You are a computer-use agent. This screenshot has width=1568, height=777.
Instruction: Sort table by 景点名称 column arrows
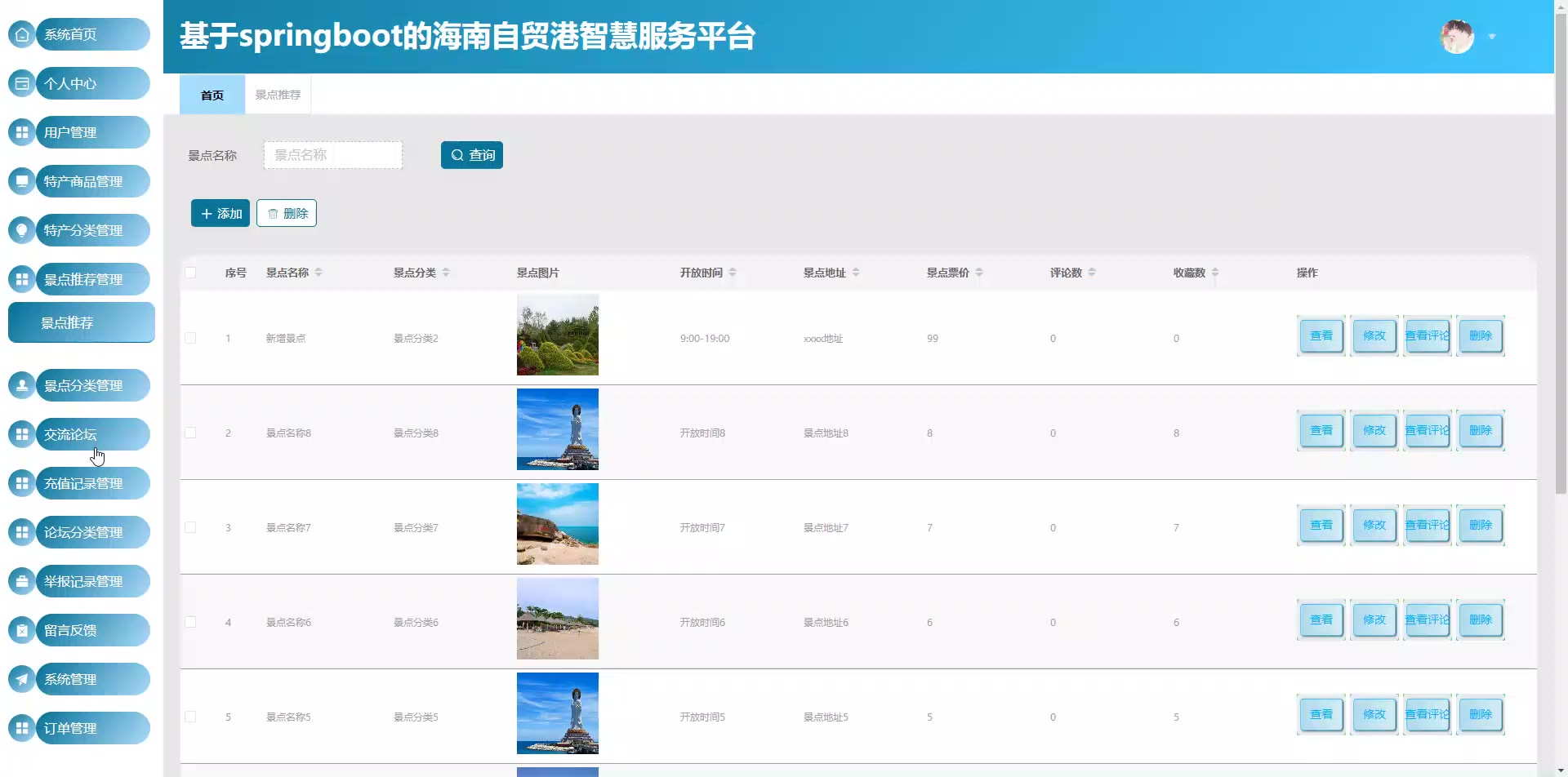[x=318, y=273]
